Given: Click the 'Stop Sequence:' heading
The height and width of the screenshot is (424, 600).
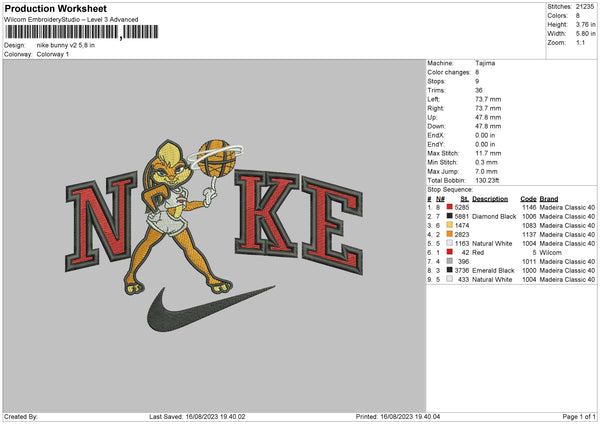Looking at the screenshot, I should click(450, 189).
